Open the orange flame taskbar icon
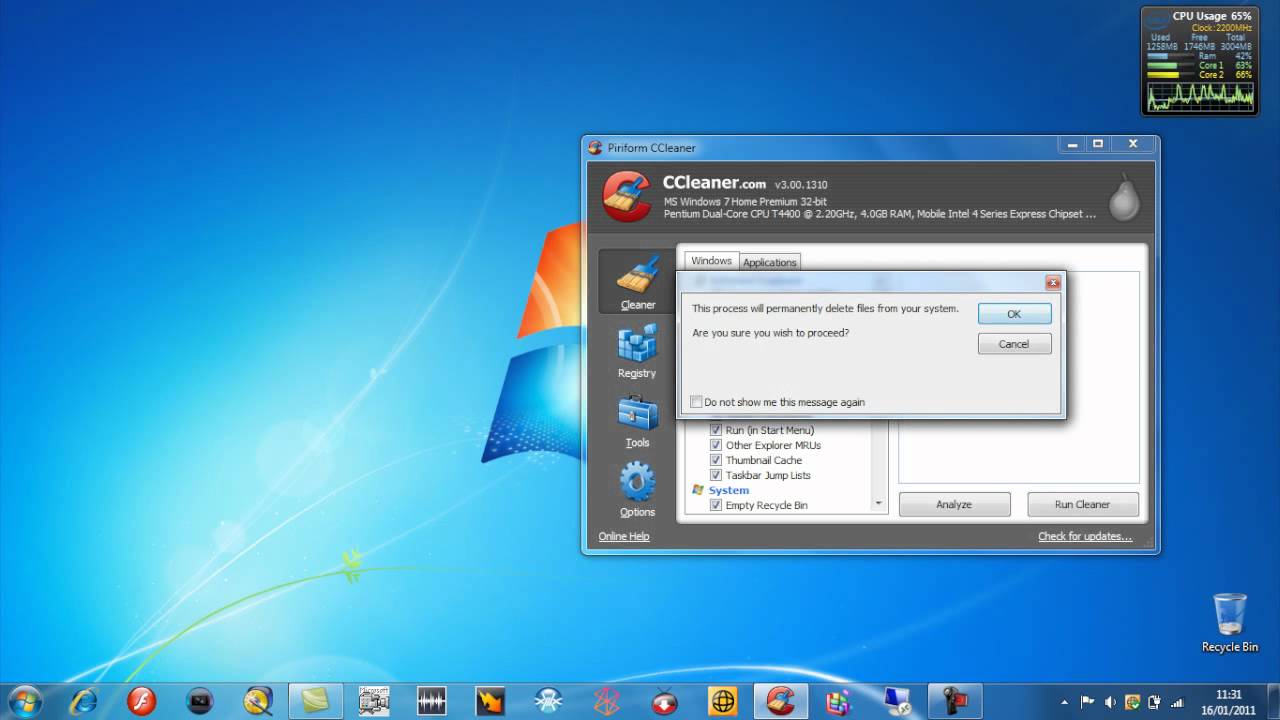The image size is (1280, 720). (x=490, y=701)
